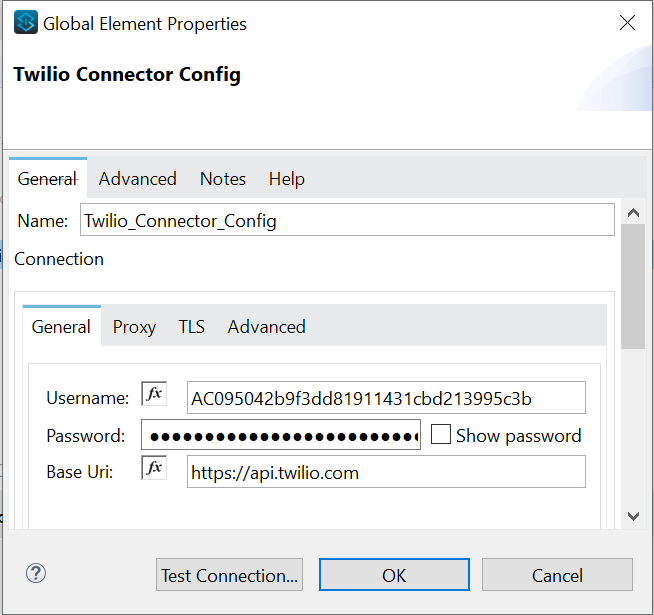The image size is (654, 615).
Task: Click the Connection section label
Action: [x=59, y=259]
